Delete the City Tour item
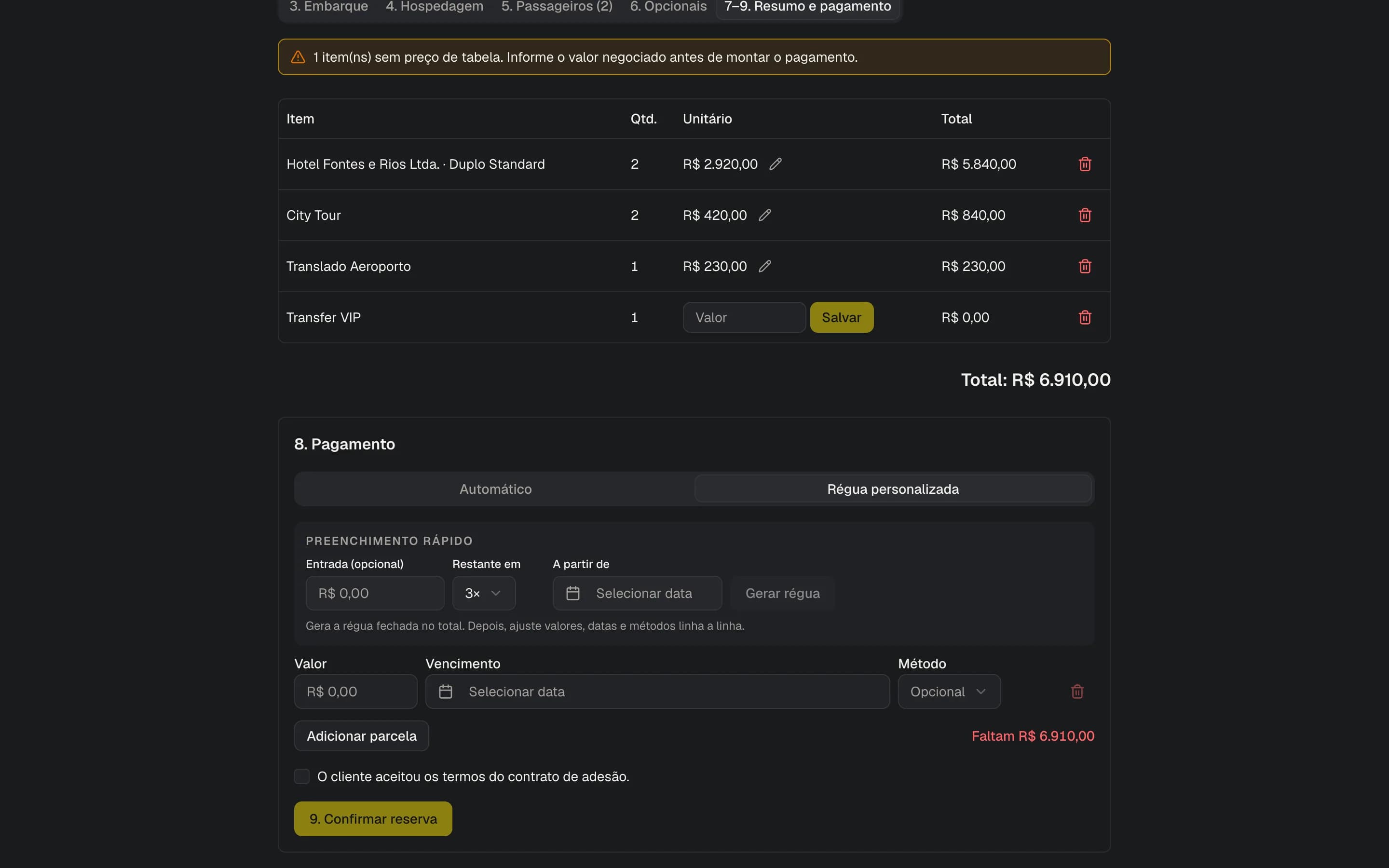The height and width of the screenshot is (868, 1389). [x=1084, y=215]
